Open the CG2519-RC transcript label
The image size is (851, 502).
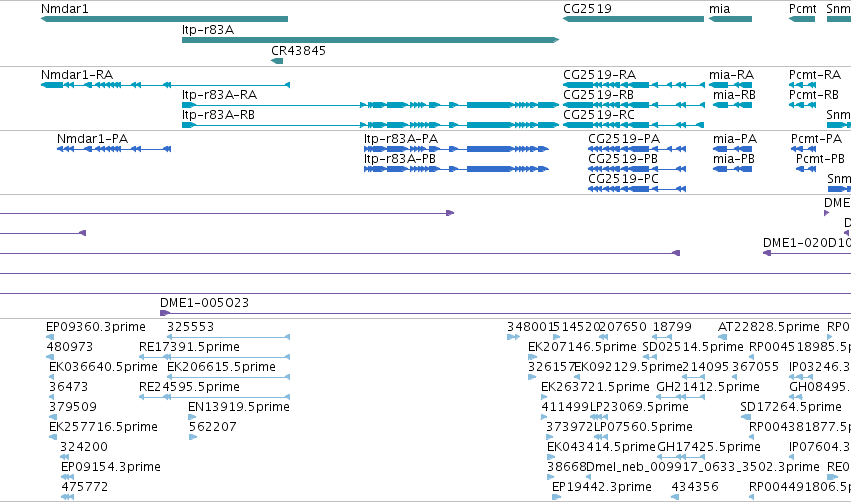599,115
